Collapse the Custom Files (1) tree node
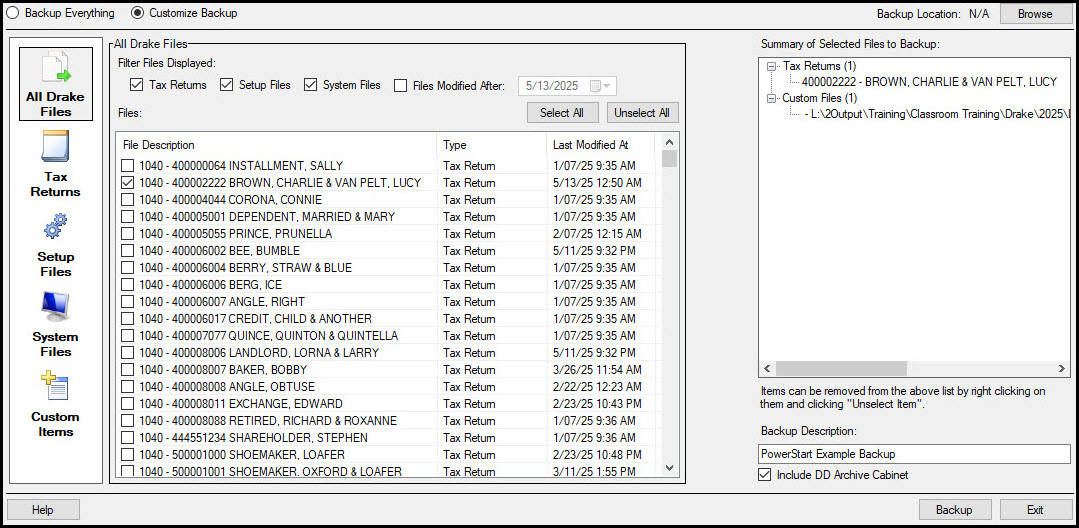Viewport: 1079px width, 528px height. [770, 98]
